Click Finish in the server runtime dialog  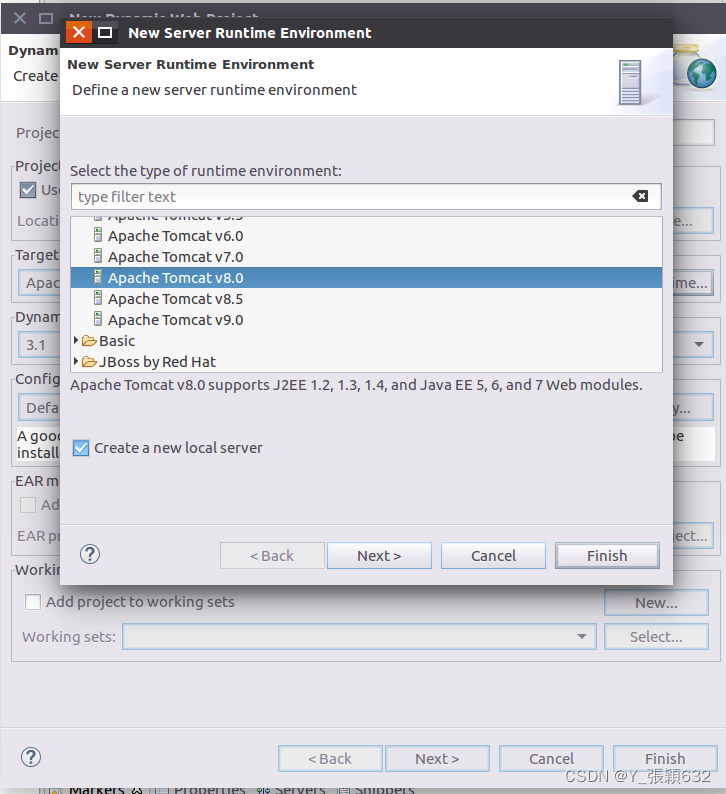(x=607, y=555)
